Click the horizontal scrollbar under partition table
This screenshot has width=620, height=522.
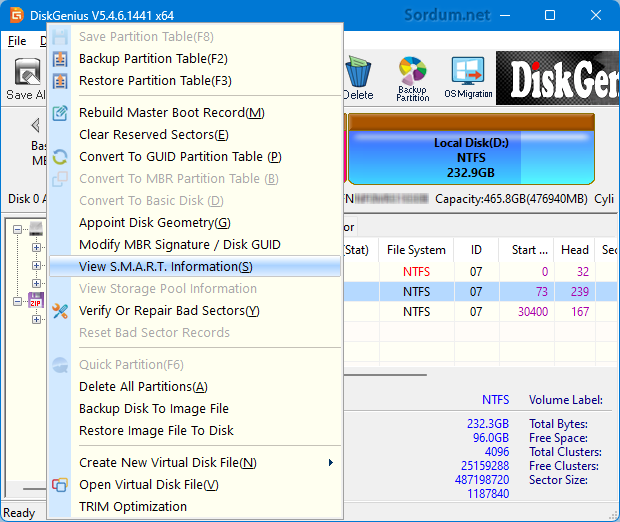click(x=386, y=375)
